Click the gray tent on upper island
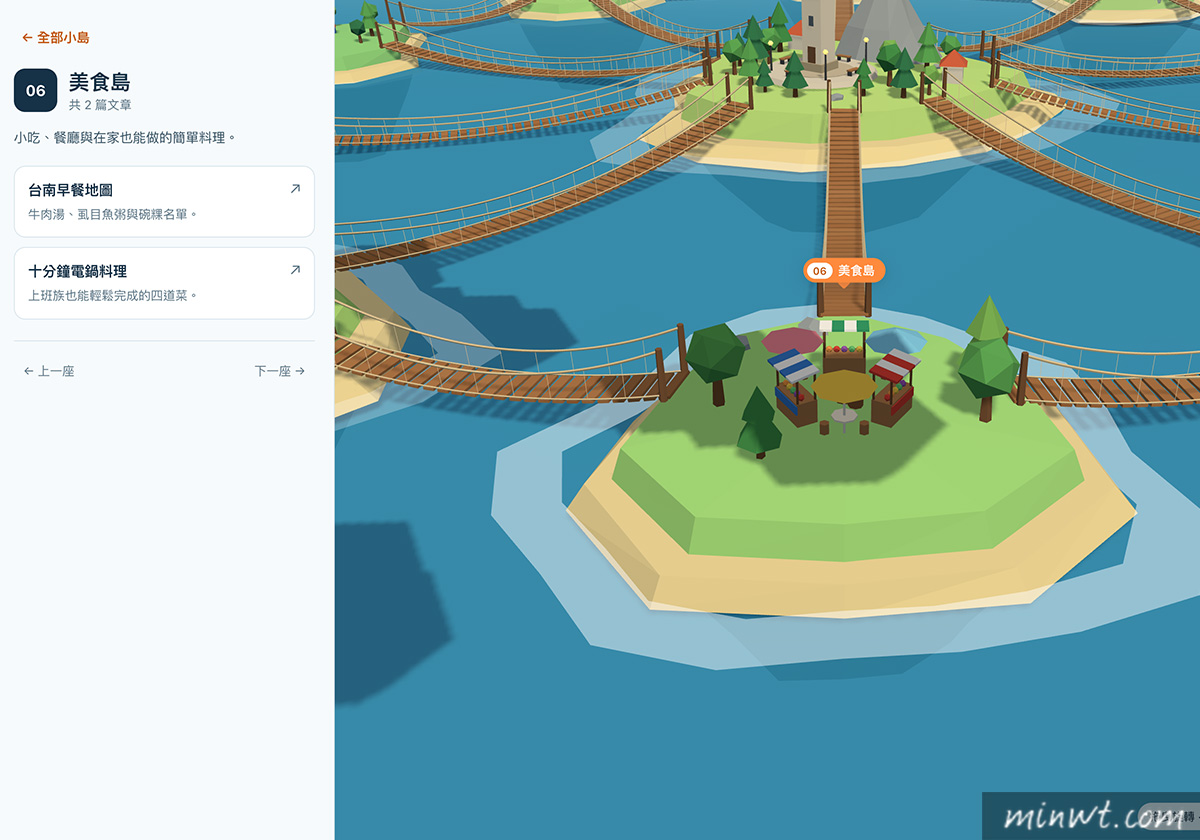1200x840 pixels. point(882,28)
